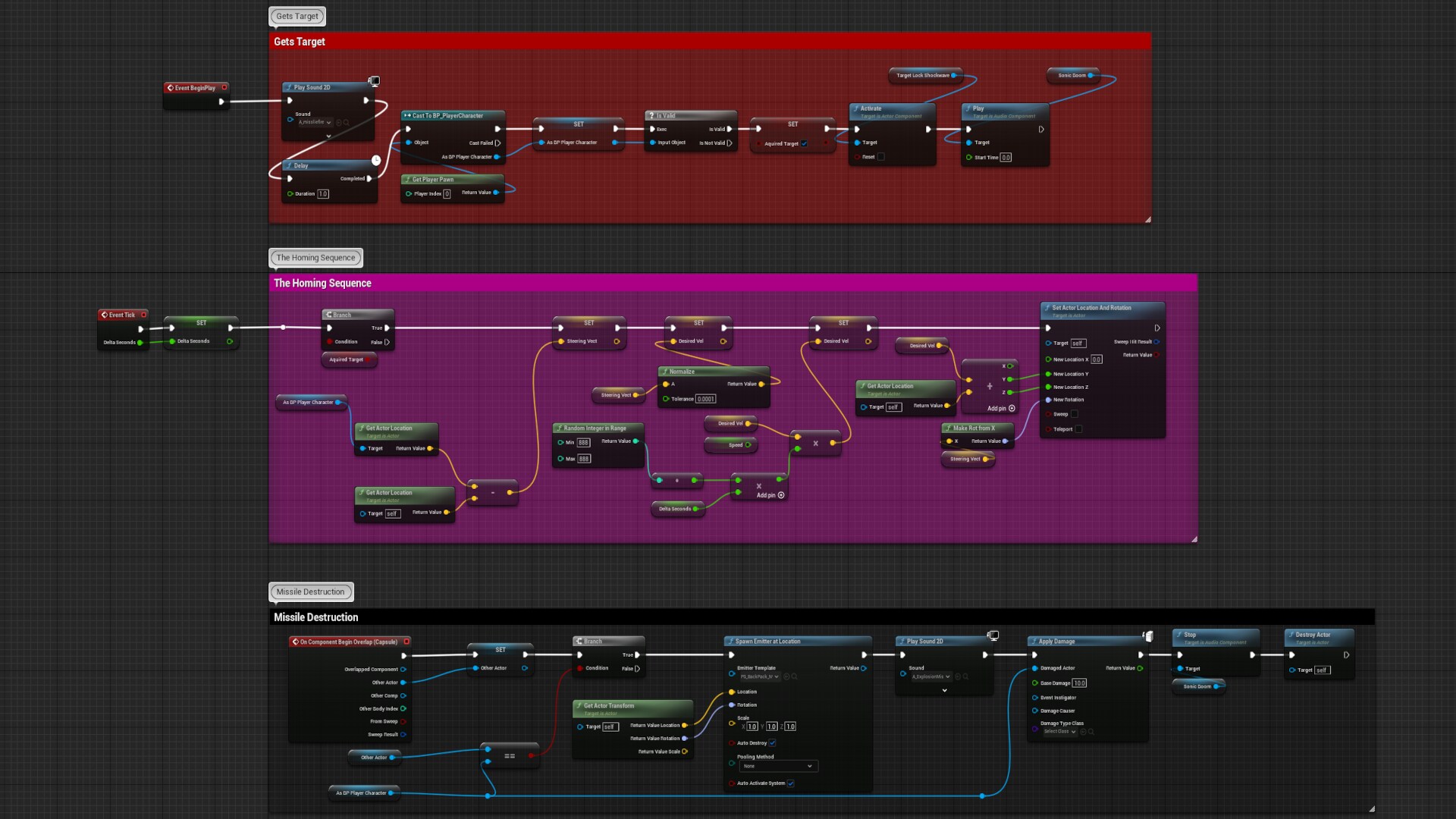Click the Apply Damage authority-only server icon

[x=1148, y=636]
